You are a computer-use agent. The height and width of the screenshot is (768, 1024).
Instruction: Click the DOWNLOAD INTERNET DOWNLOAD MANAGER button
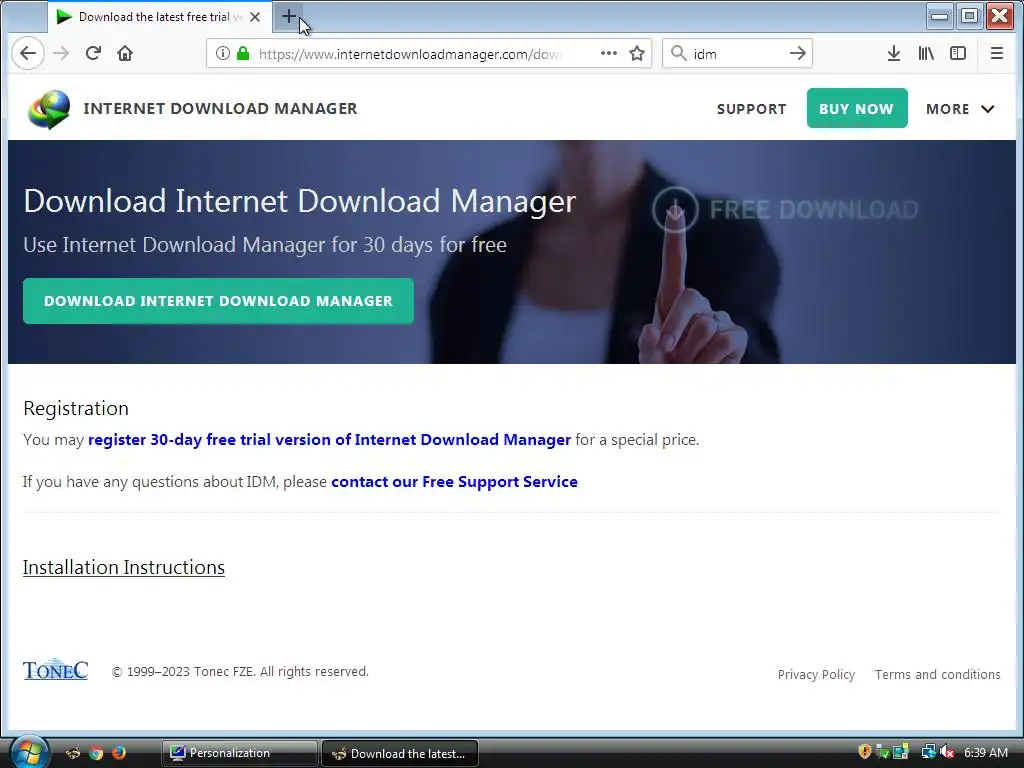point(218,301)
